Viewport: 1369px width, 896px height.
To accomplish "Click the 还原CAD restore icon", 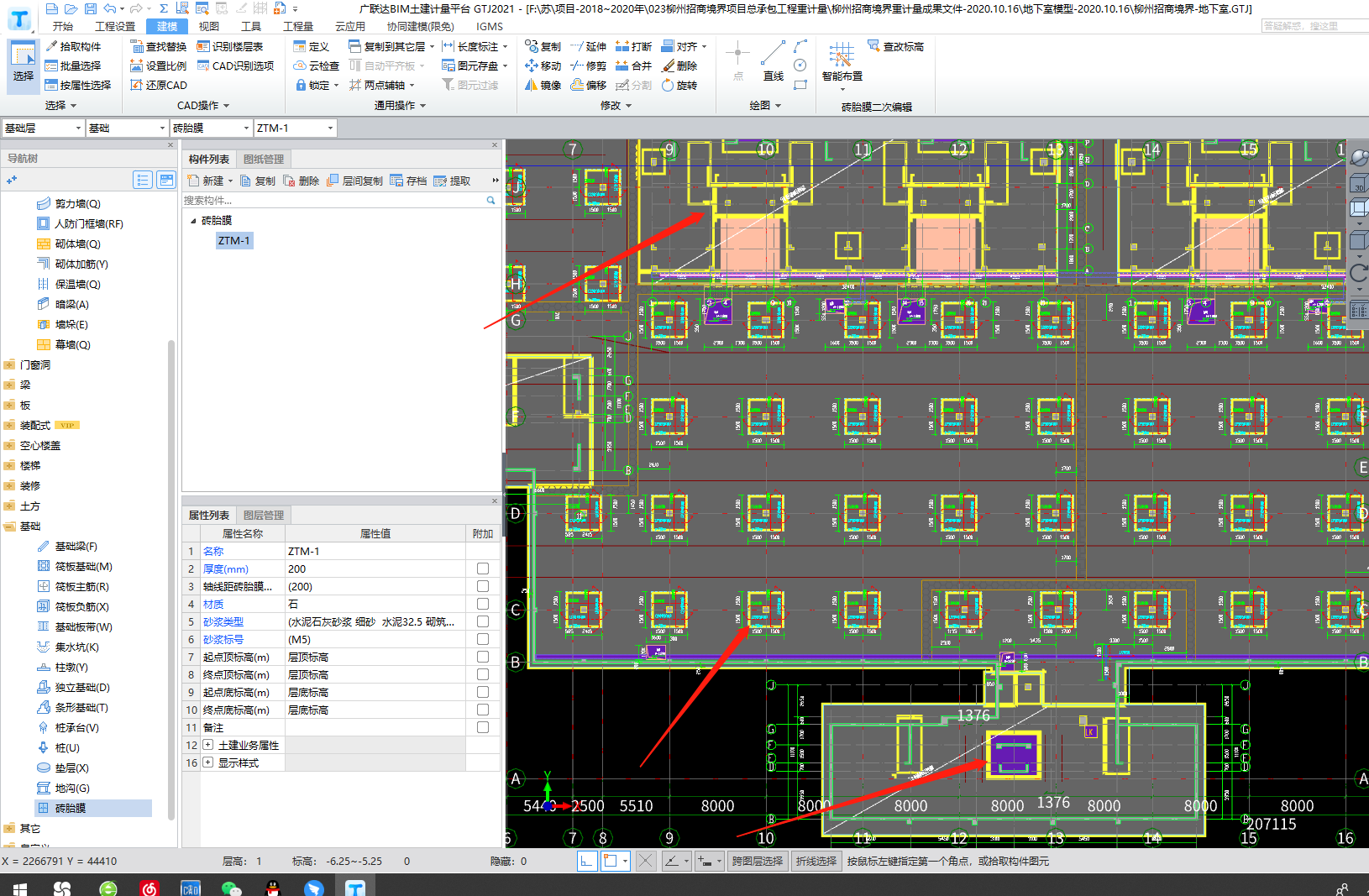I will (137, 85).
